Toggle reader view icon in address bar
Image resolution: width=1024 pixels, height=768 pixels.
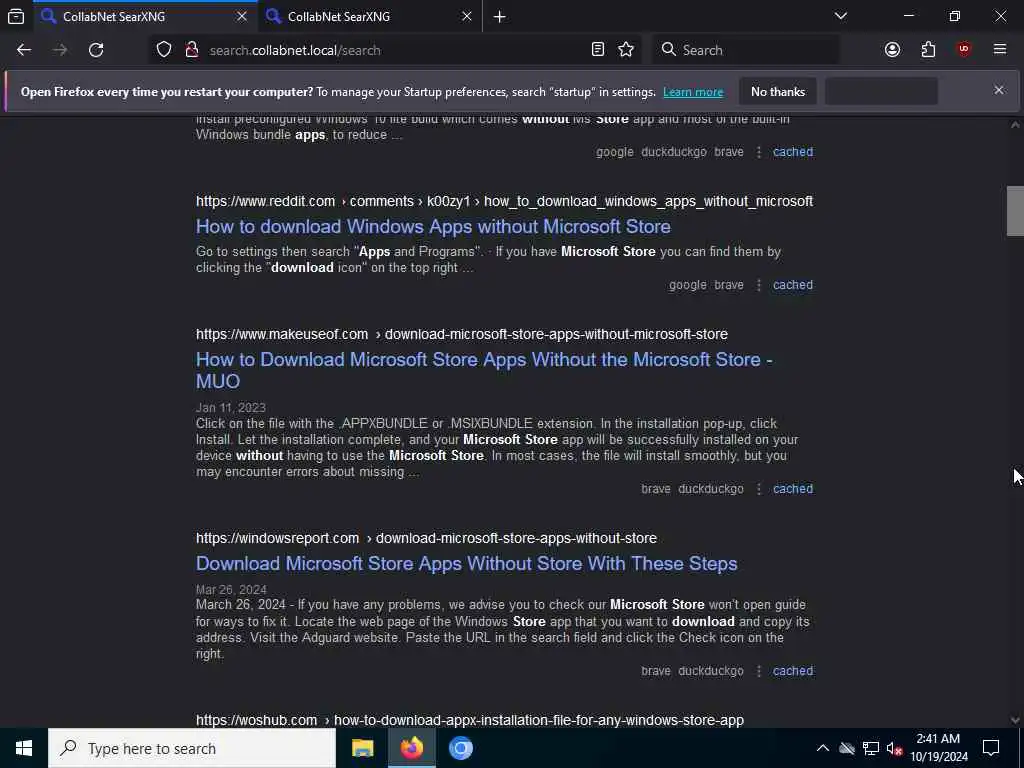coord(598,50)
